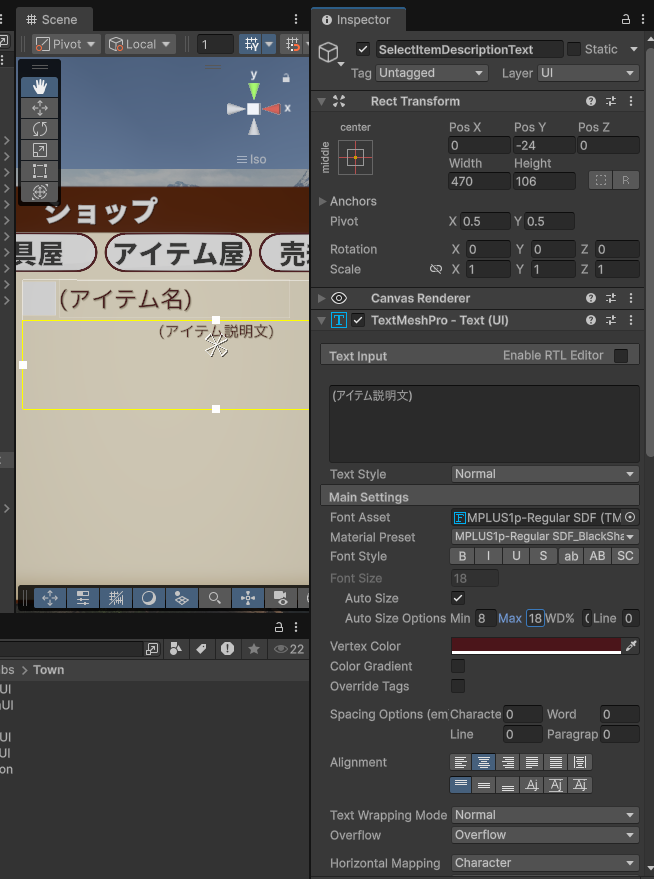The image size is (654, 879).
Task: Select the Rotate tool in scene toolbar
Action: tap(40, 129)
